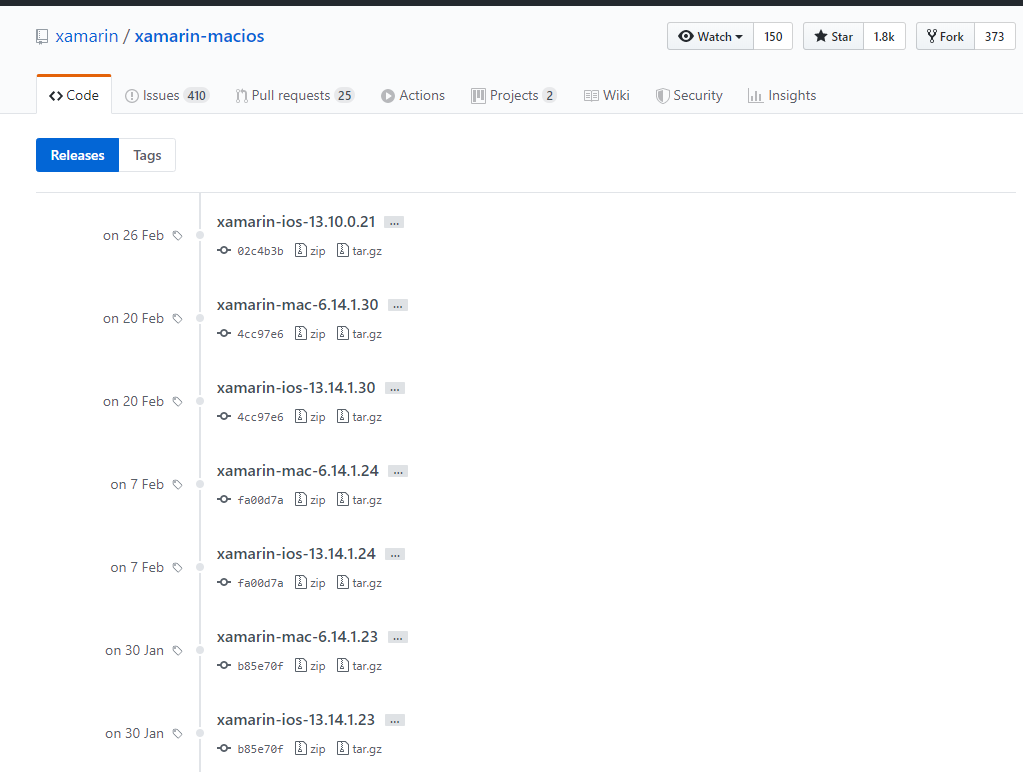Open the Pull requests tab
1023x772 pixels.
point(294,95)
